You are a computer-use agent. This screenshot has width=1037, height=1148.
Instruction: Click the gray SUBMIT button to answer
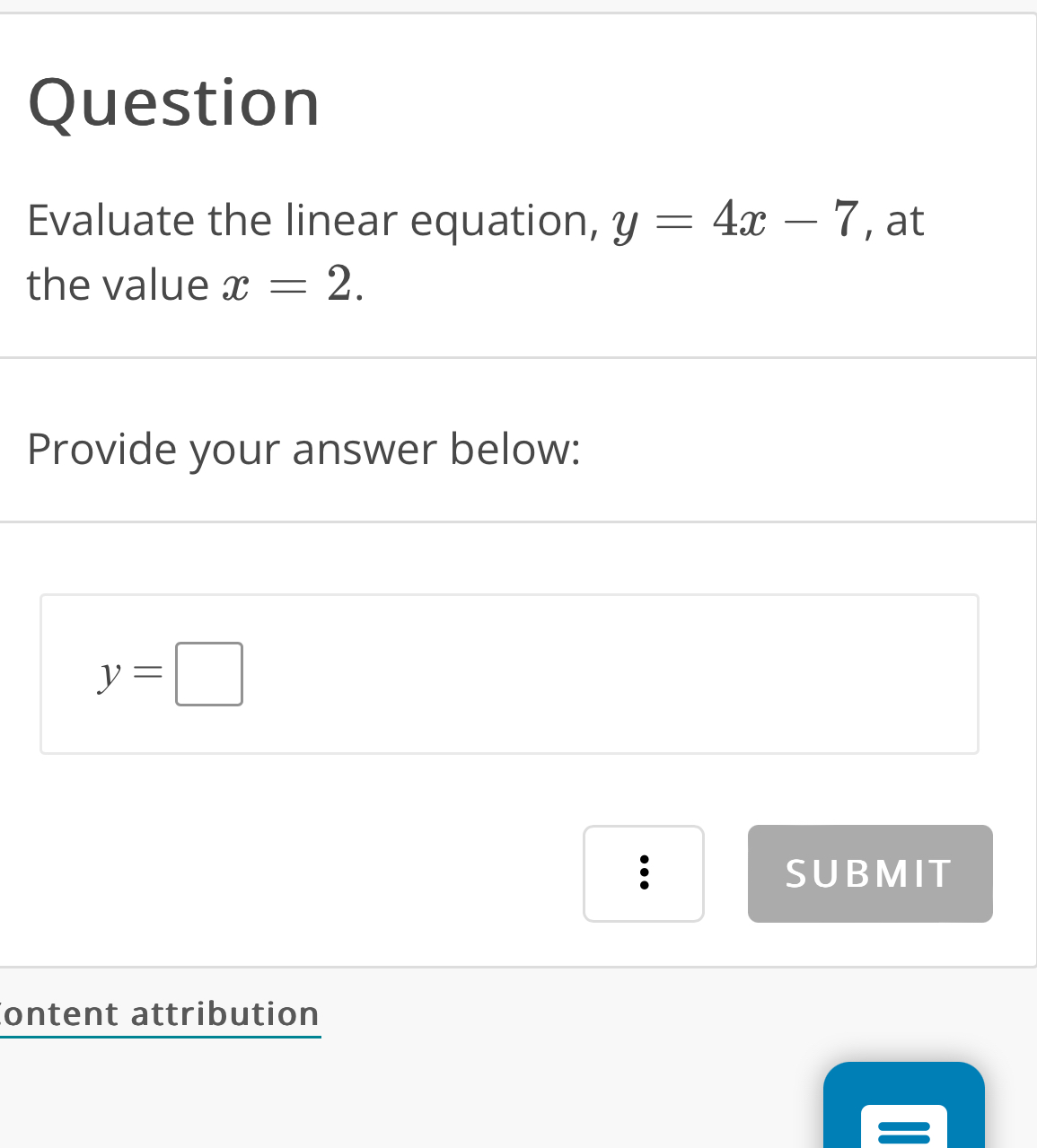pos(869,873)
